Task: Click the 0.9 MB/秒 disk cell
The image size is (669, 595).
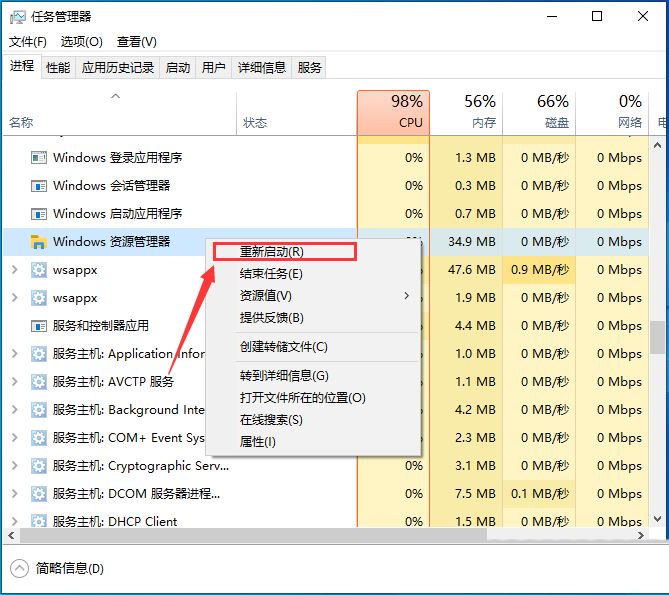Action: 539,270
